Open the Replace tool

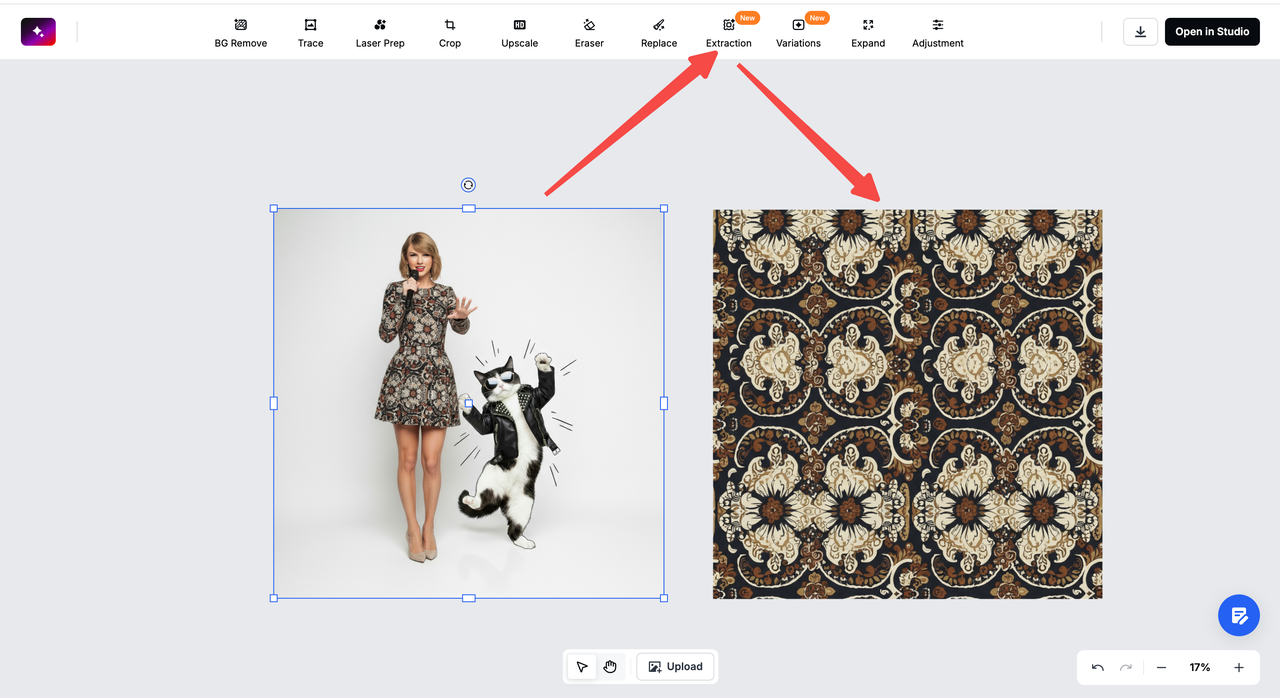pyautogui.click(x=658, y=32)
